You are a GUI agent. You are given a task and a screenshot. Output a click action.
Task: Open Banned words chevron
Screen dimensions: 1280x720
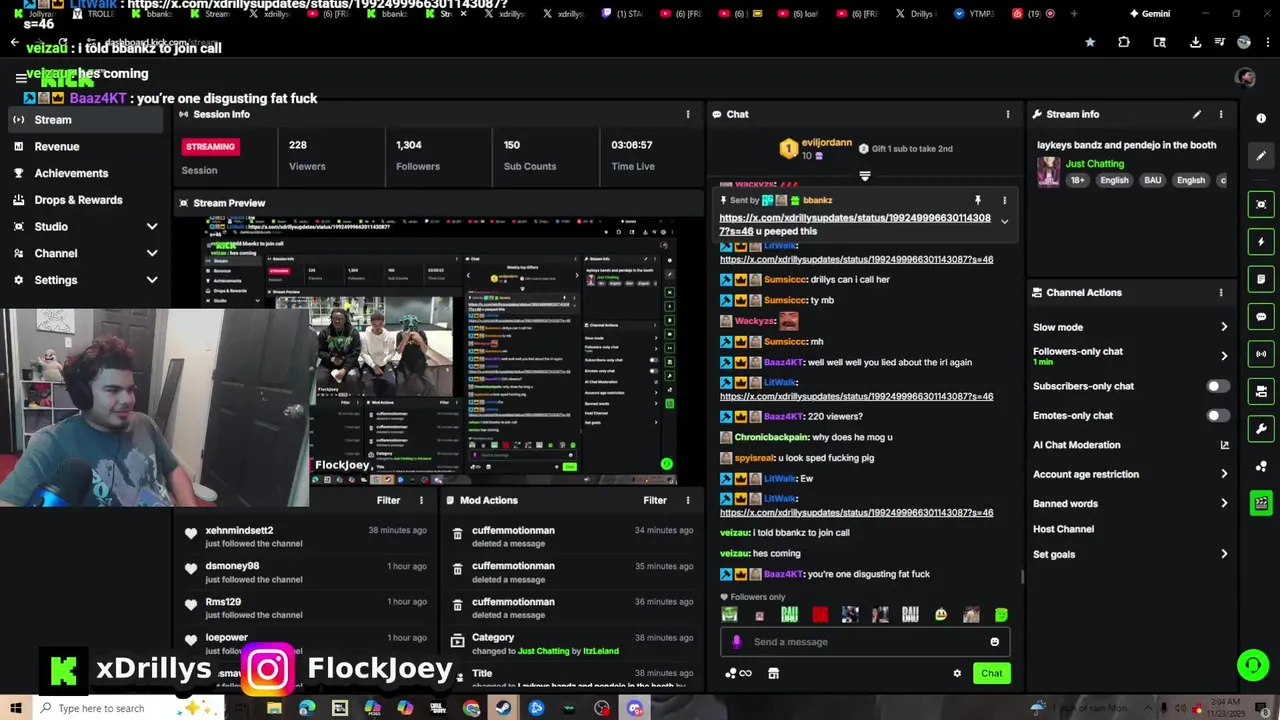pyautogui.click(x=1224, y=504)
